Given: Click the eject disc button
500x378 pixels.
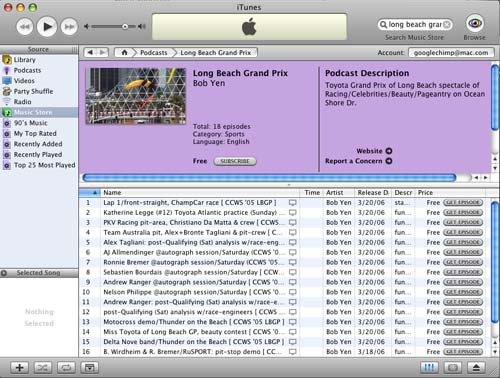Looking at the screenshot, I should pyautogui.click(x=476, y=368).
